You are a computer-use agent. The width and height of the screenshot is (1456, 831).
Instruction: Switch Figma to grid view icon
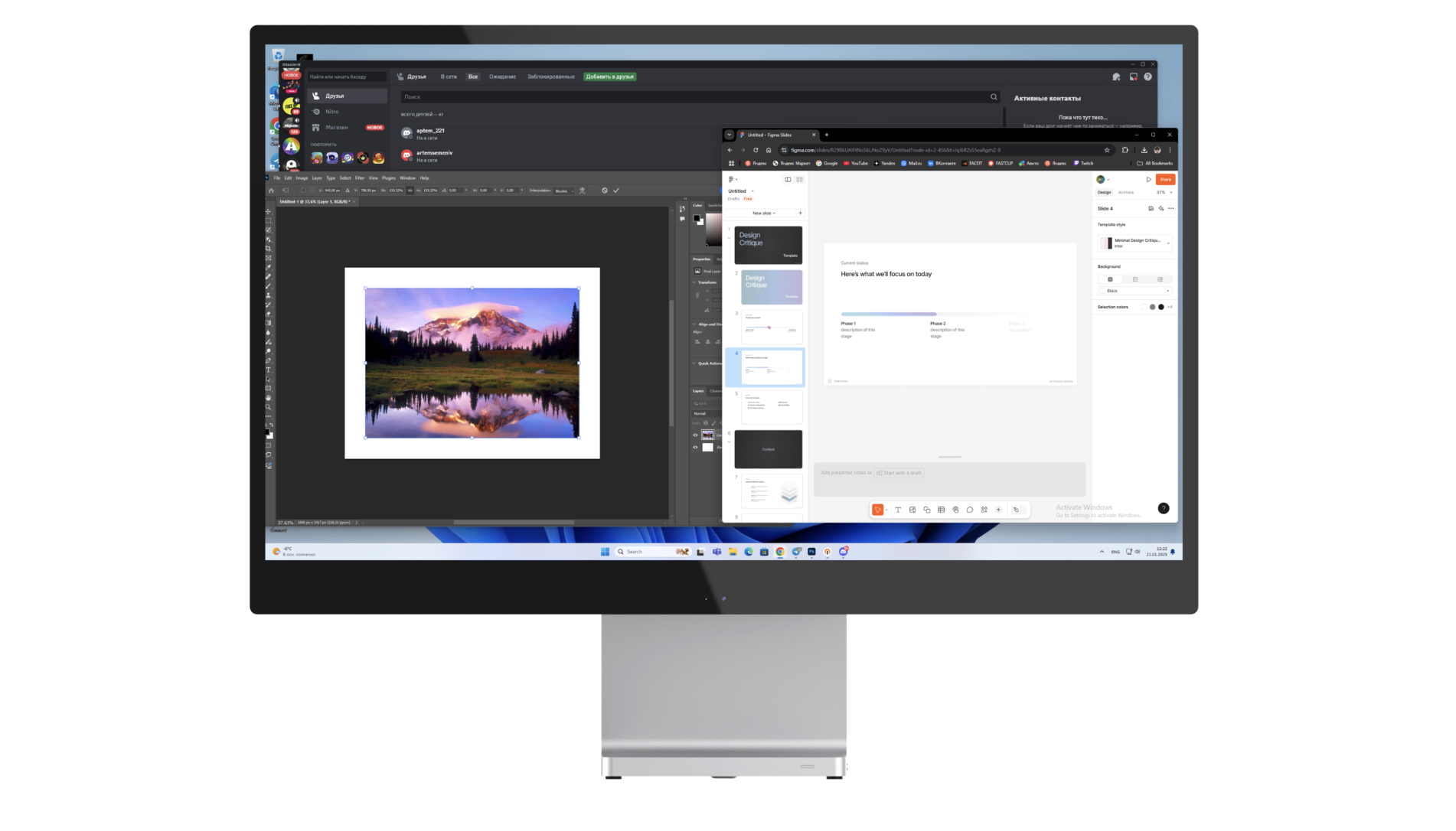coord(799,180)
